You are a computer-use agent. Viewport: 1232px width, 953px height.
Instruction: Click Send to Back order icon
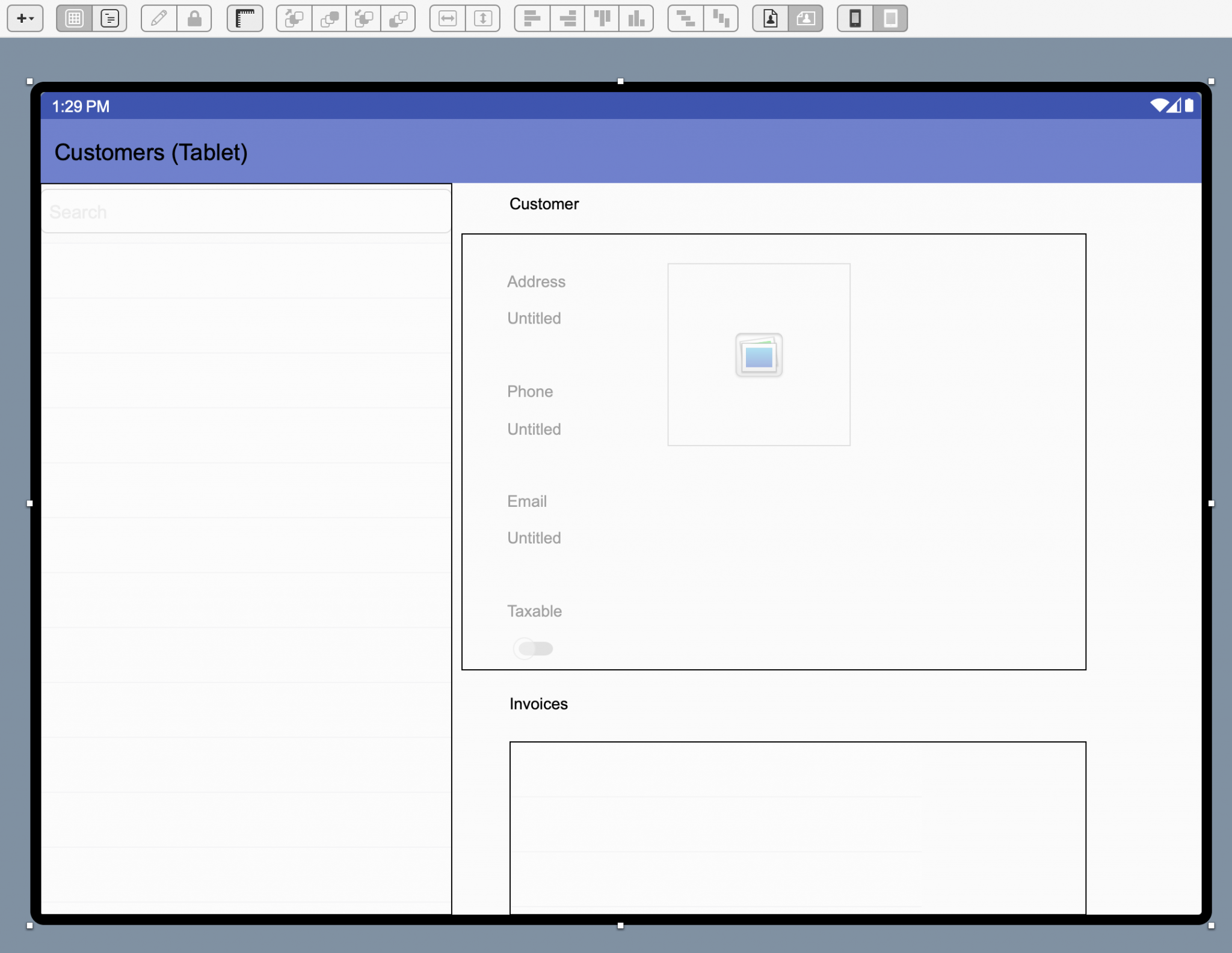pos(364,19)
